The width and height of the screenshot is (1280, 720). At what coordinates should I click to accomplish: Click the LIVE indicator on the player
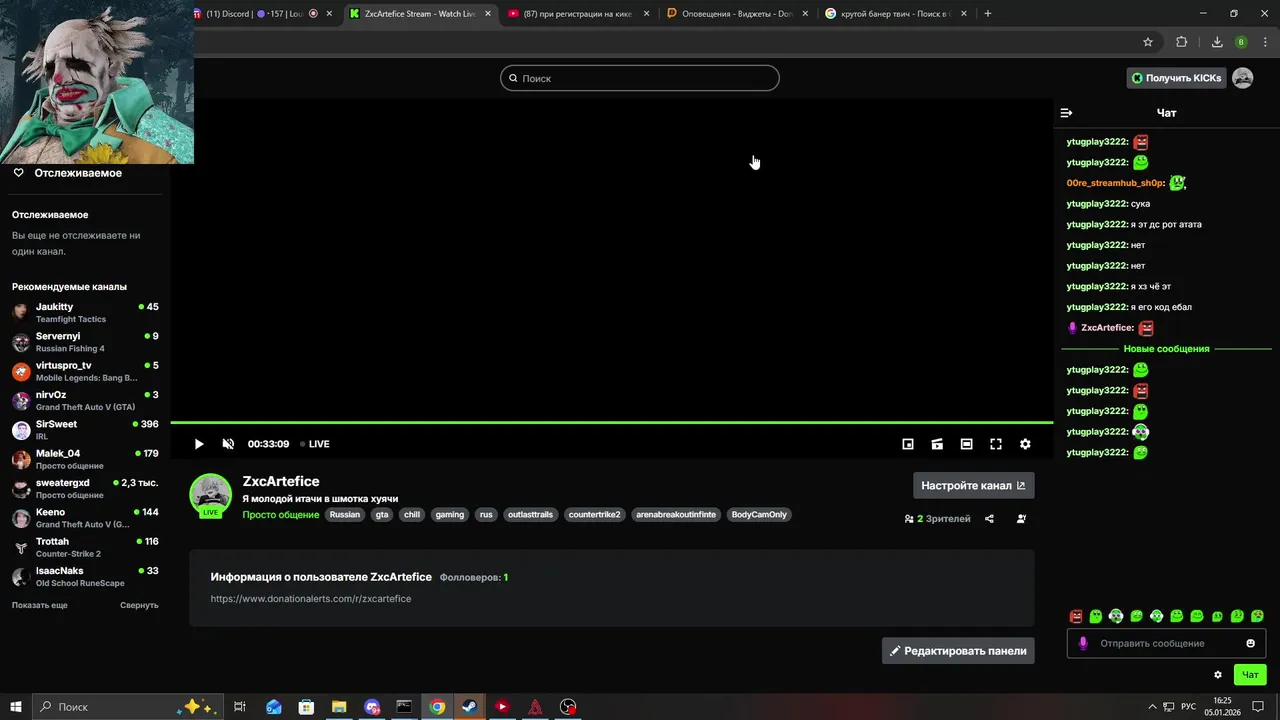click(x=315, y=444)
